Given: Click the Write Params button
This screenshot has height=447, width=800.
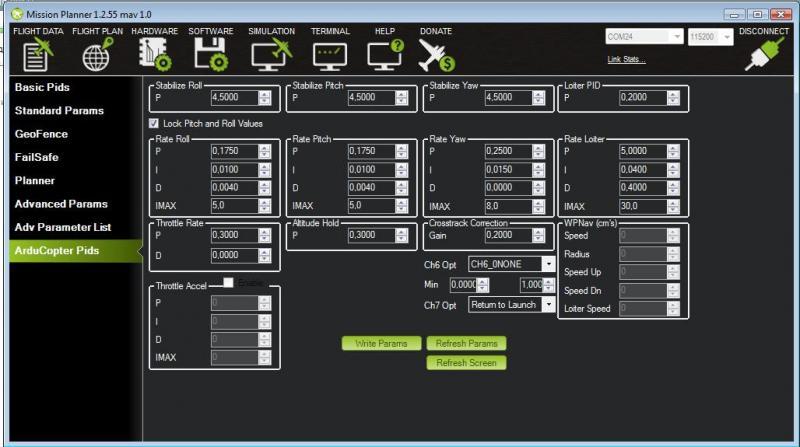Looking at the screenshot, I should click(x=381, y=343).
